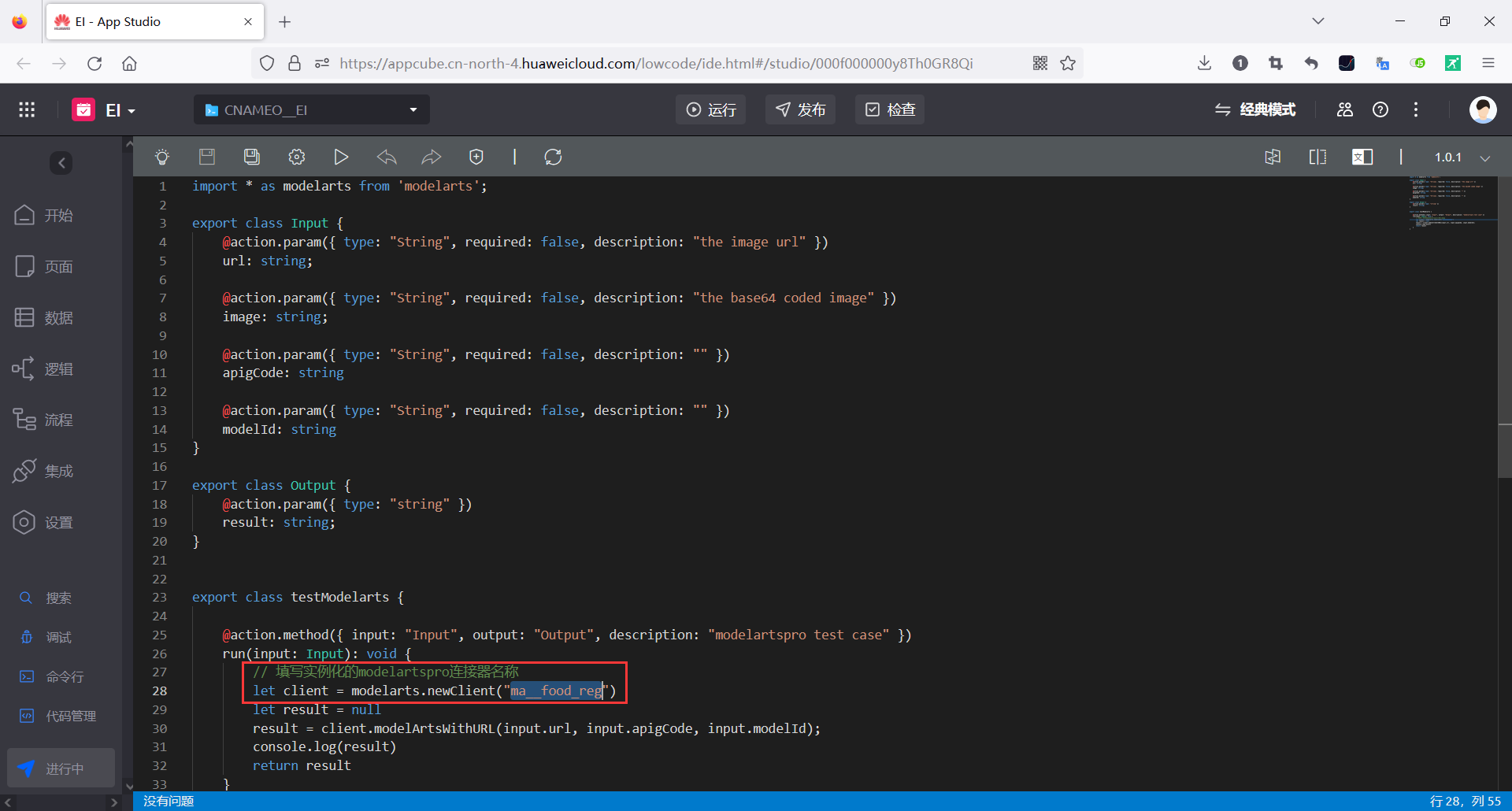Click the 检查 check button

890,109
